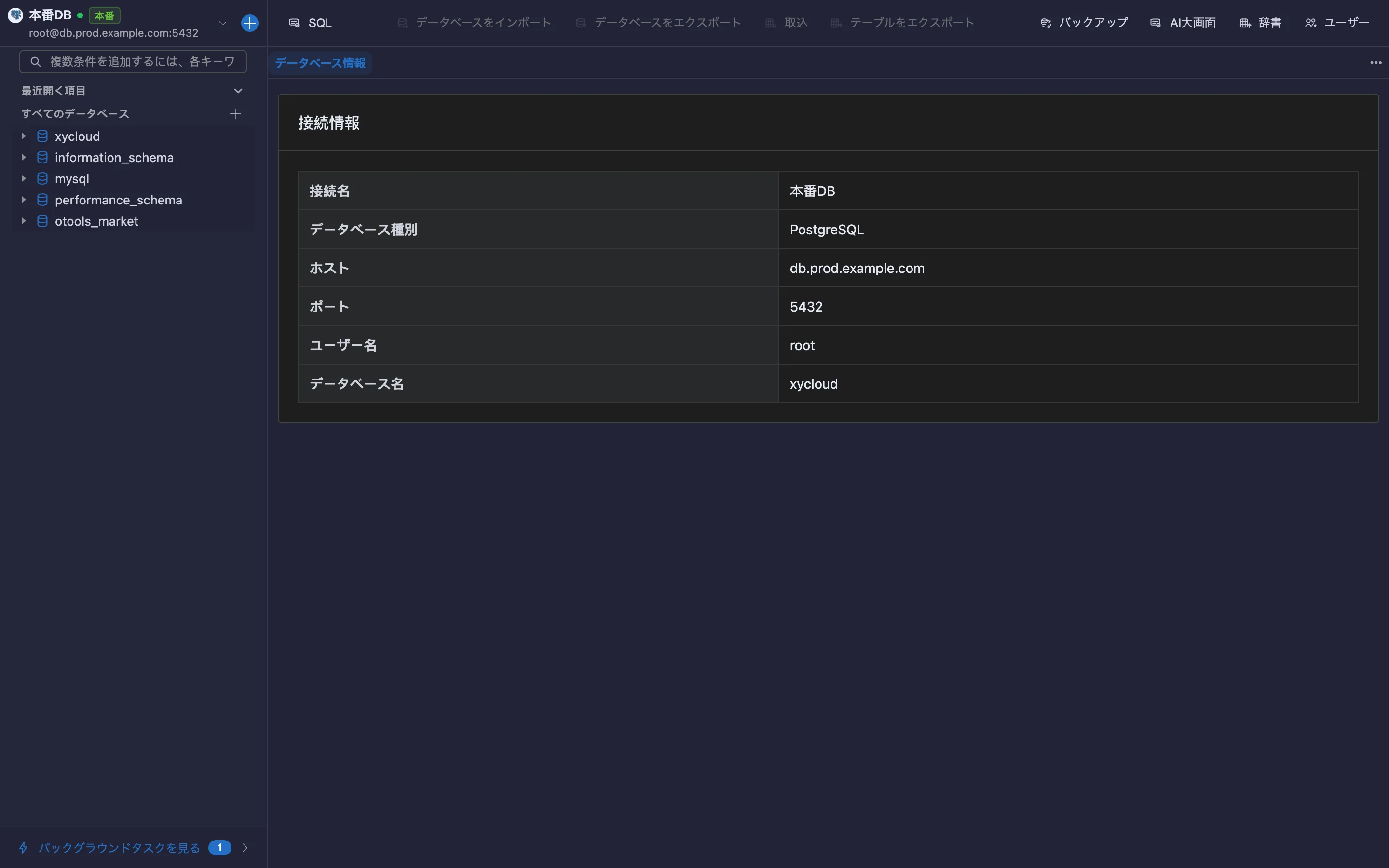Select information_schema in the tree
The image size is (1389, 868).
coord(114,158)
